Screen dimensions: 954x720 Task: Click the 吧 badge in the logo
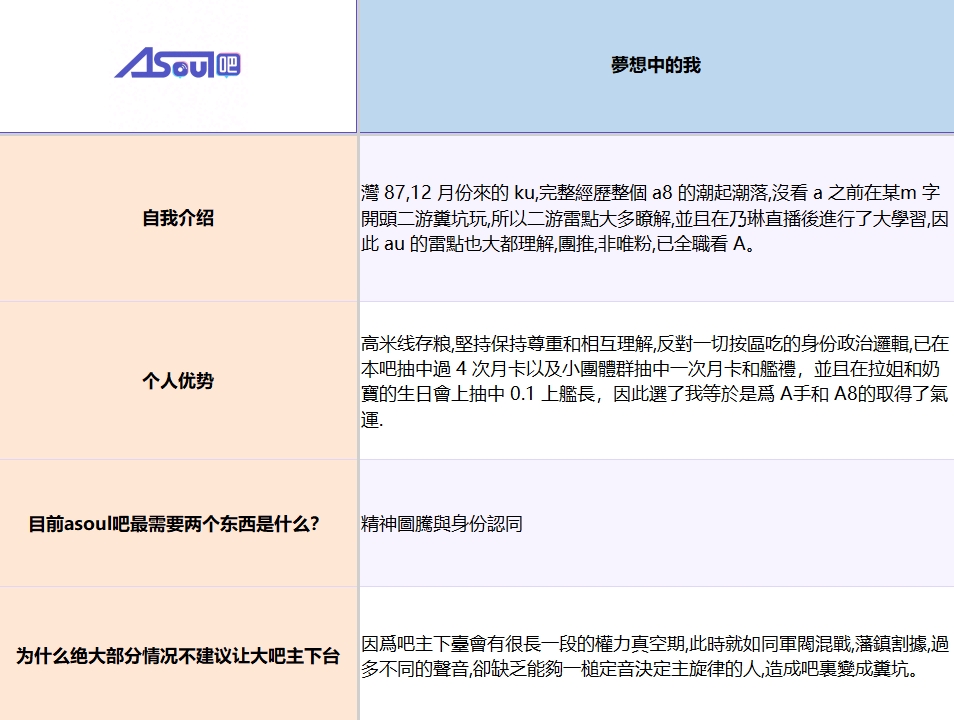(228, 65)
